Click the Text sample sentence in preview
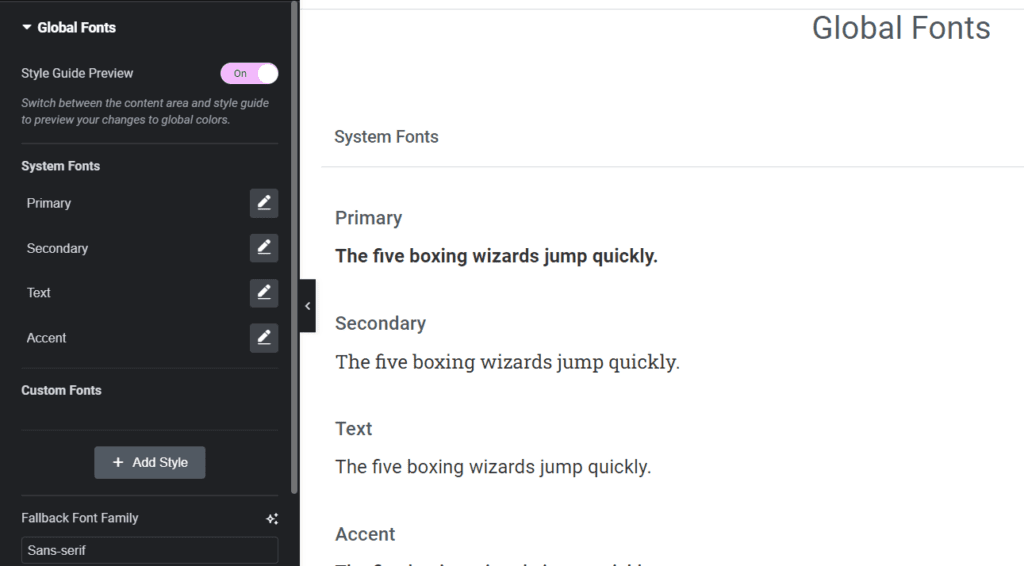Image resolution: width=1024 pixels, height=566 pixels. [493, 467]
